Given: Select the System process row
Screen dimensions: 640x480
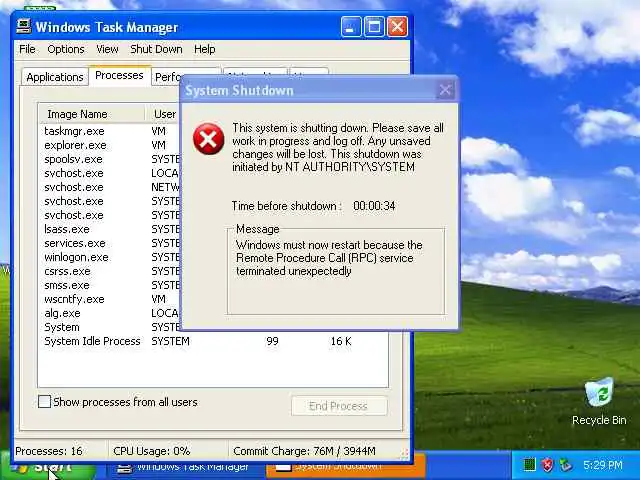Looking at the screenshot, I should (x=110, y=327).
